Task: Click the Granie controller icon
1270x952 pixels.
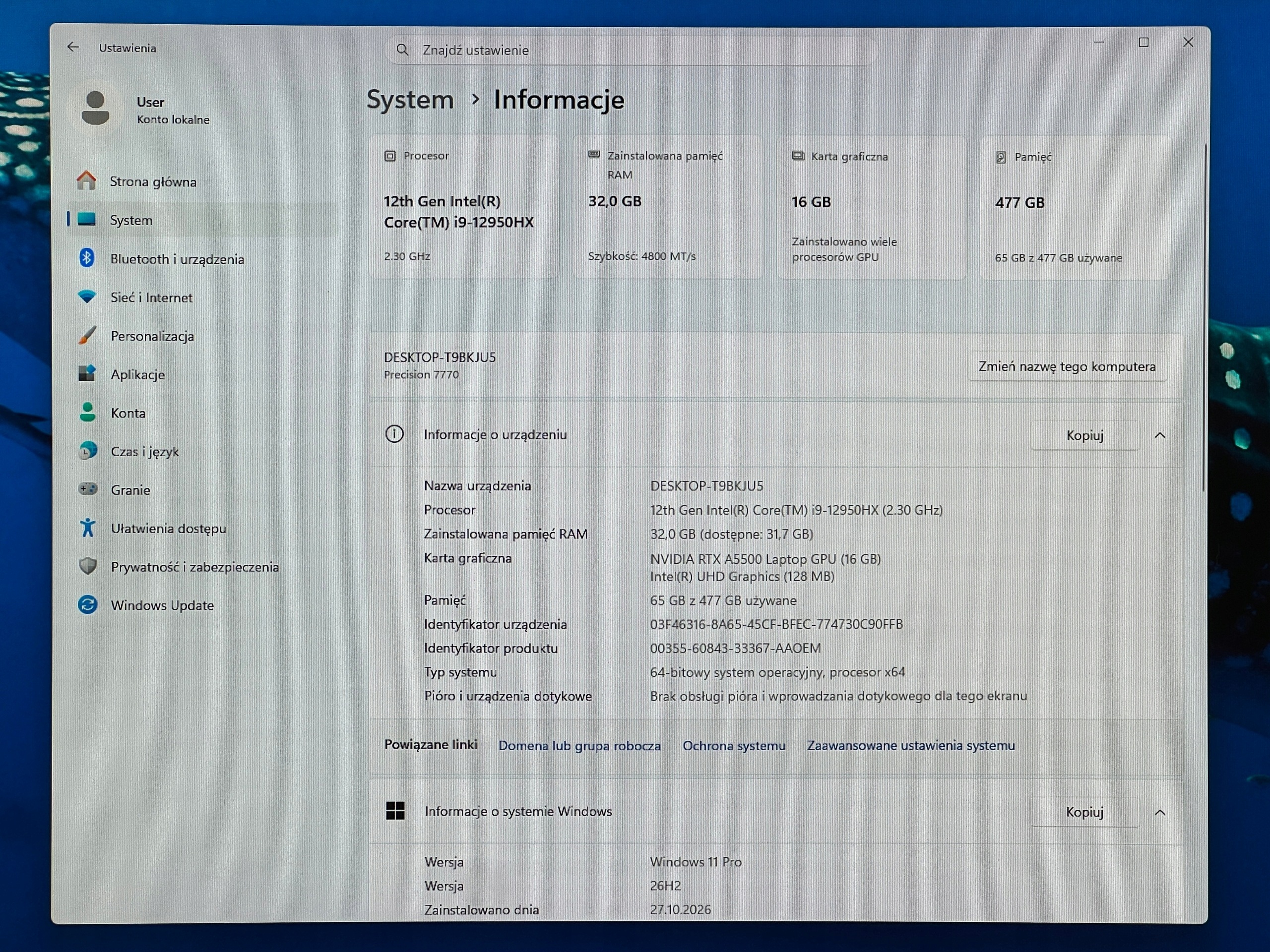Action: 88,489
